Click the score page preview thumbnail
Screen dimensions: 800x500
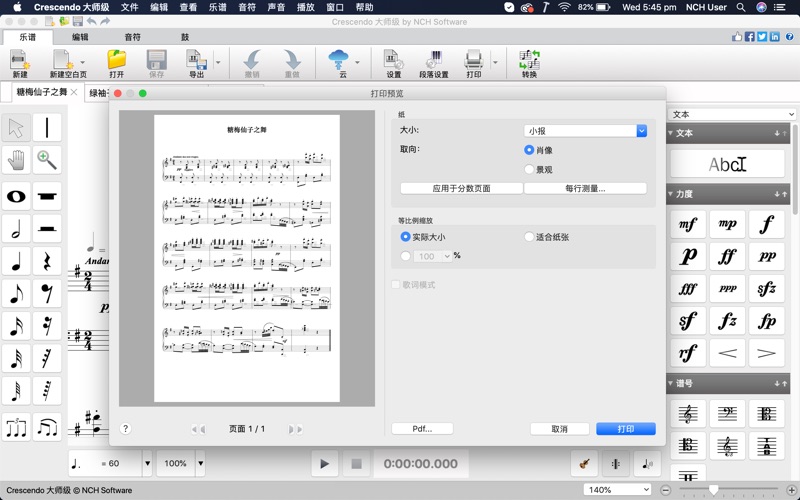click(246, 258)
